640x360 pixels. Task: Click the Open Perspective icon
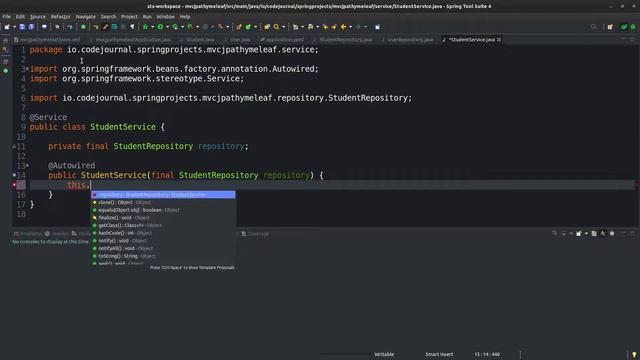610,27
